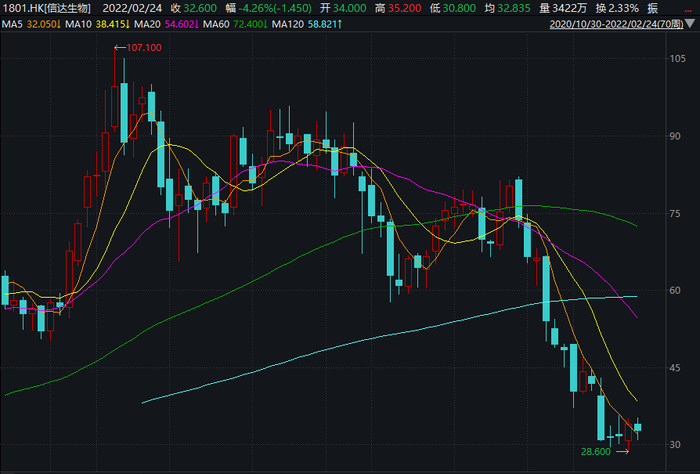Click the 28.600 low price marker
Image resolution: width=700 pixels, height=474 pixels.
pyautogui.click(x=596, y=452)
